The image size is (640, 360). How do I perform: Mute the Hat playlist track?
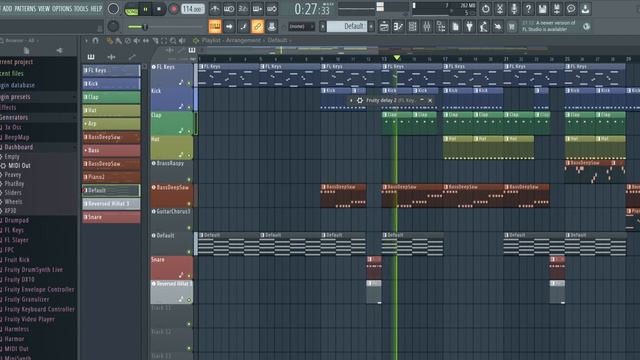click(189, 156)
